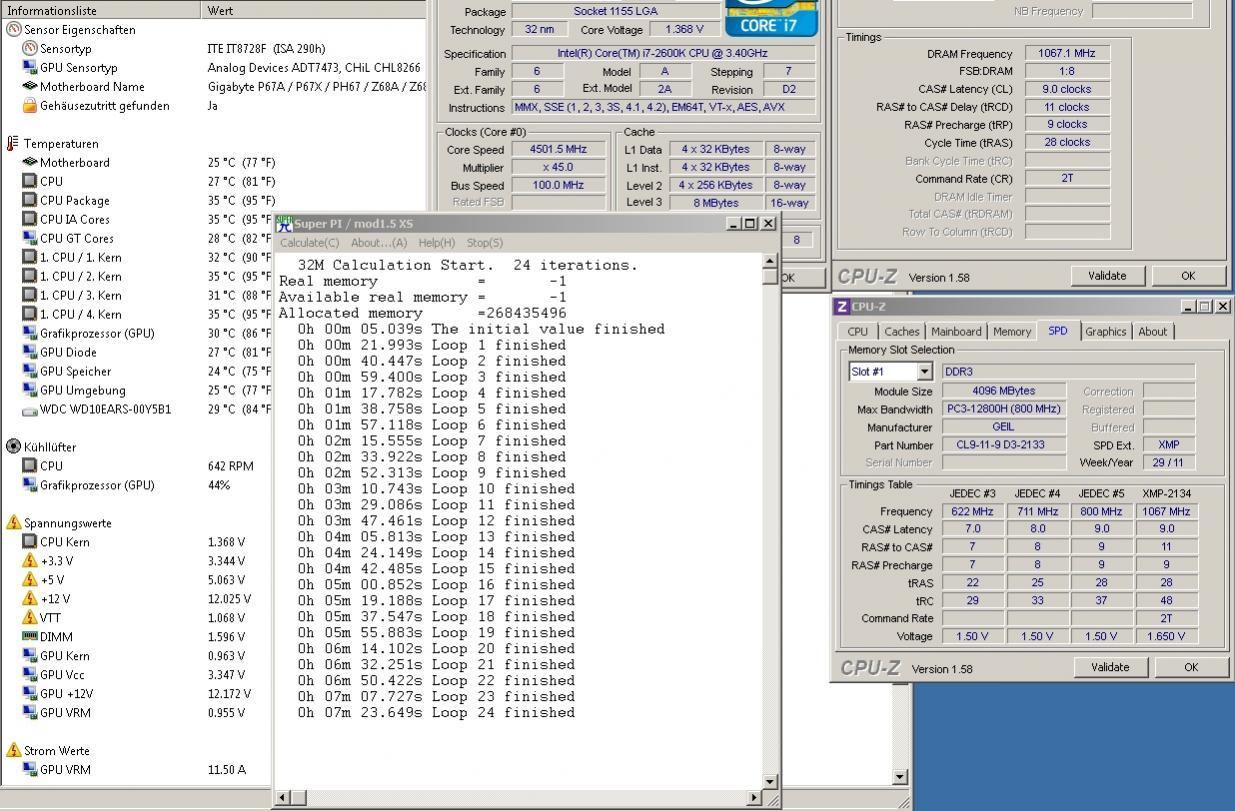Screen dimensions: 1235x811
Task: Click the Module Size value 4096 MBytes
Action: pos(1004,391)
